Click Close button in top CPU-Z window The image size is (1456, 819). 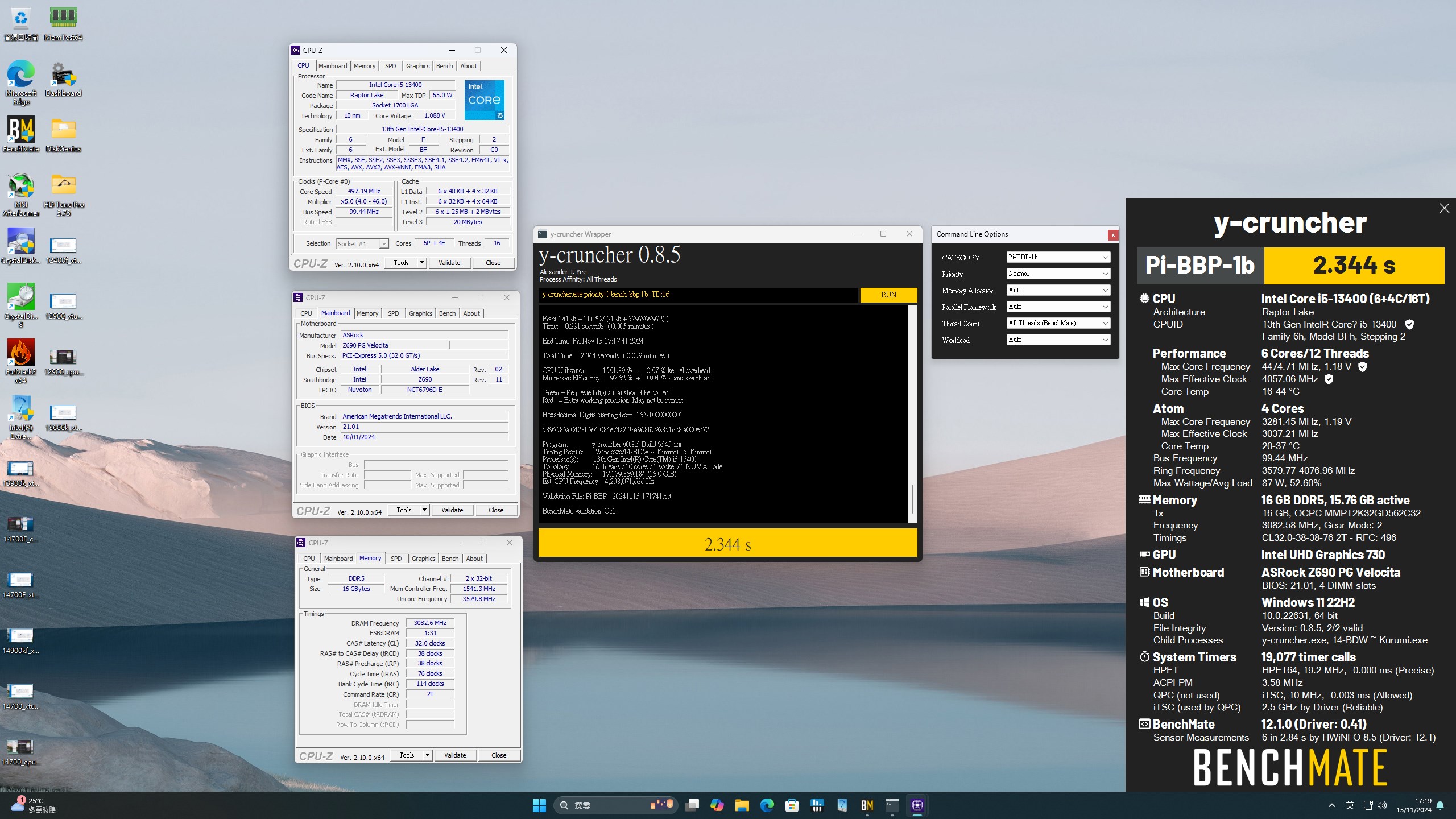[493, 263]
